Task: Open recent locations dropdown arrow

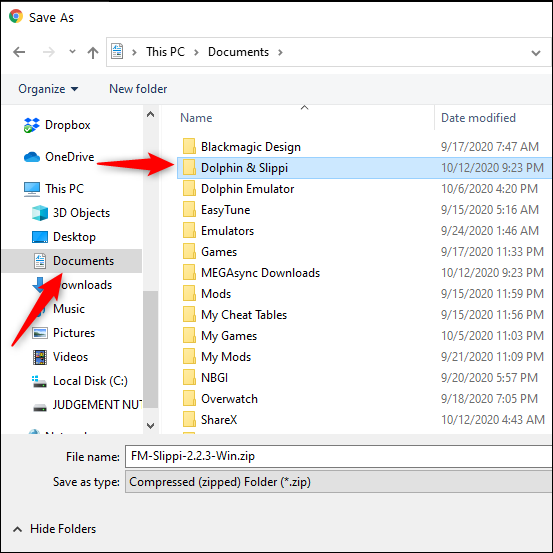Action: coord(72,52)
